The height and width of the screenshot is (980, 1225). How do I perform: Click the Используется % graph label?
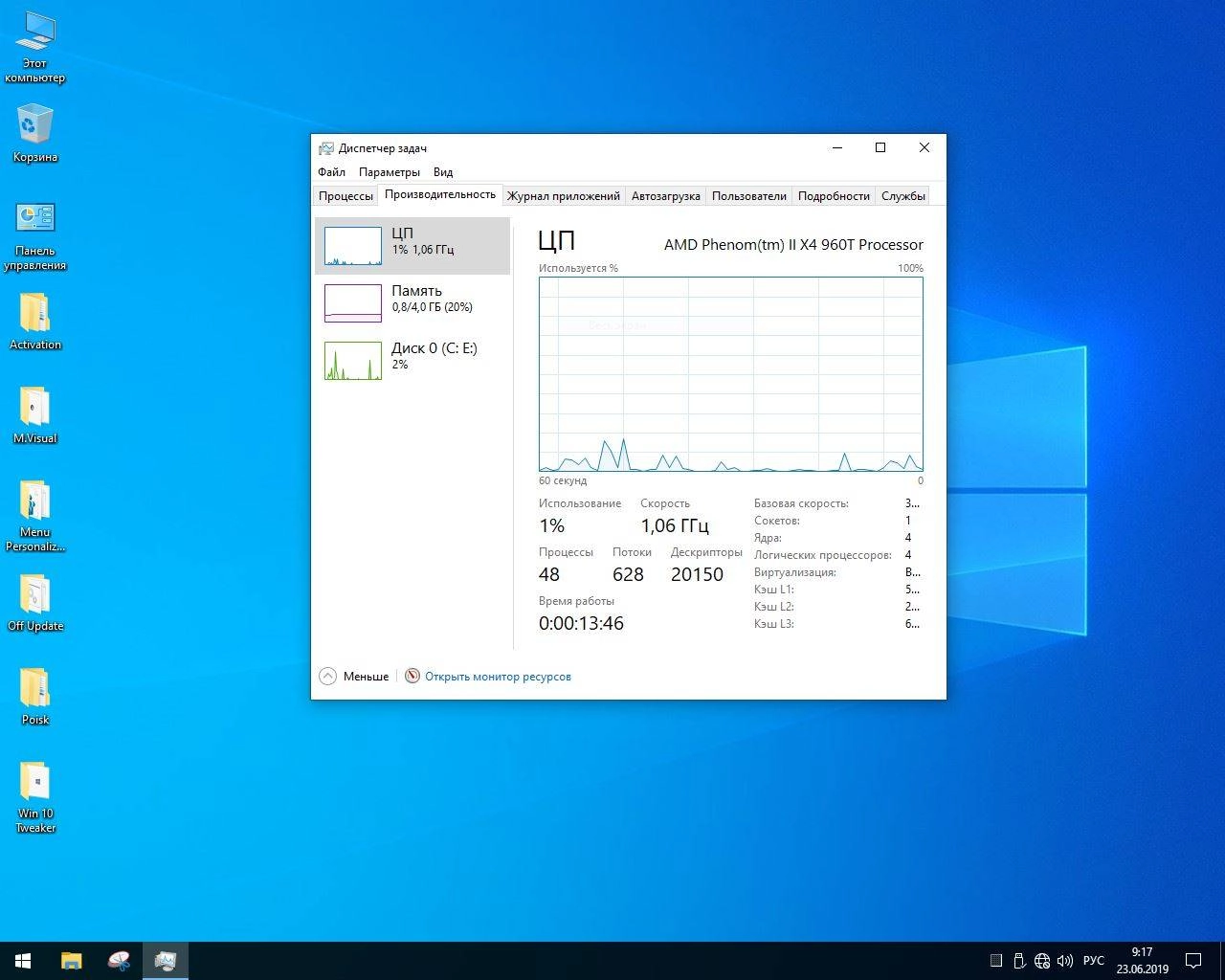(578, 268)
